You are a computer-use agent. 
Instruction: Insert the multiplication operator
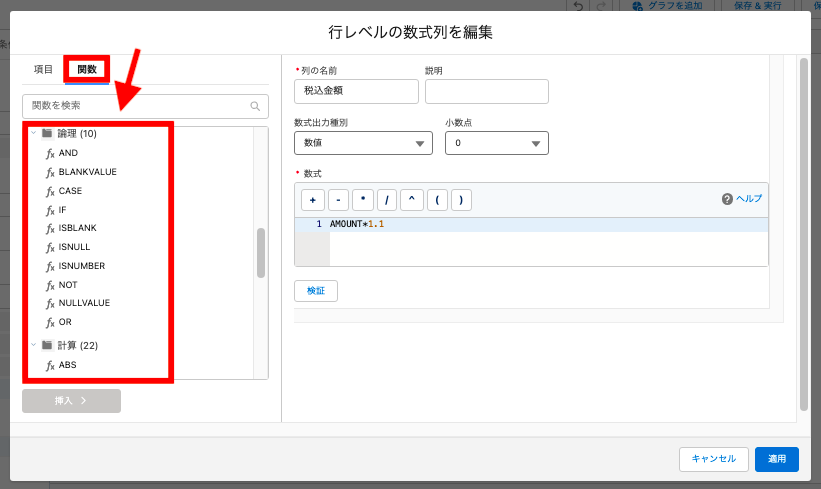point(361,199)
